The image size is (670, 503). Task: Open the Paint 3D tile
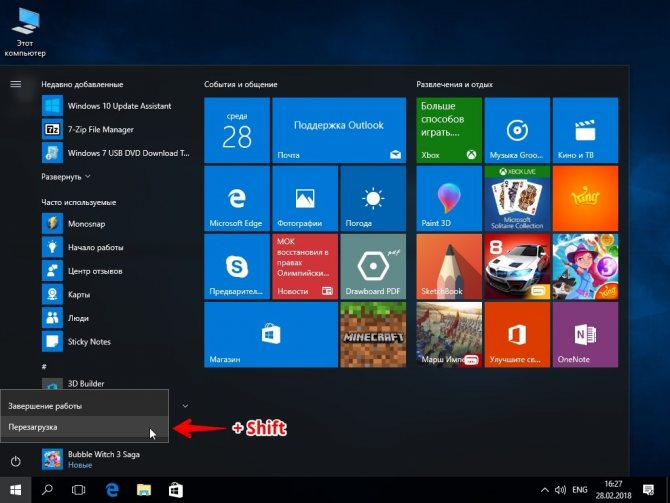pos(449,198)
